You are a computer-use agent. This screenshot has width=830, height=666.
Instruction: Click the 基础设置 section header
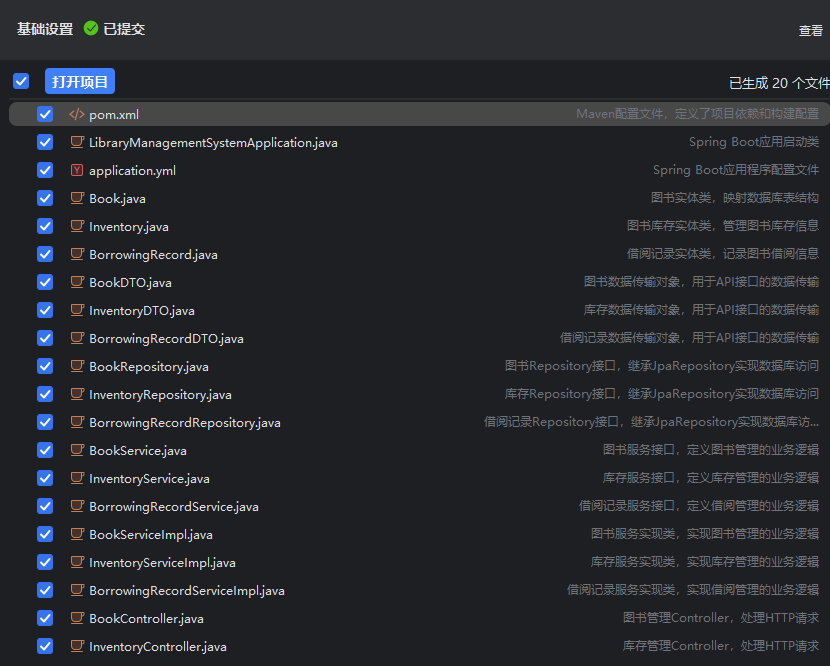(45, 29)
